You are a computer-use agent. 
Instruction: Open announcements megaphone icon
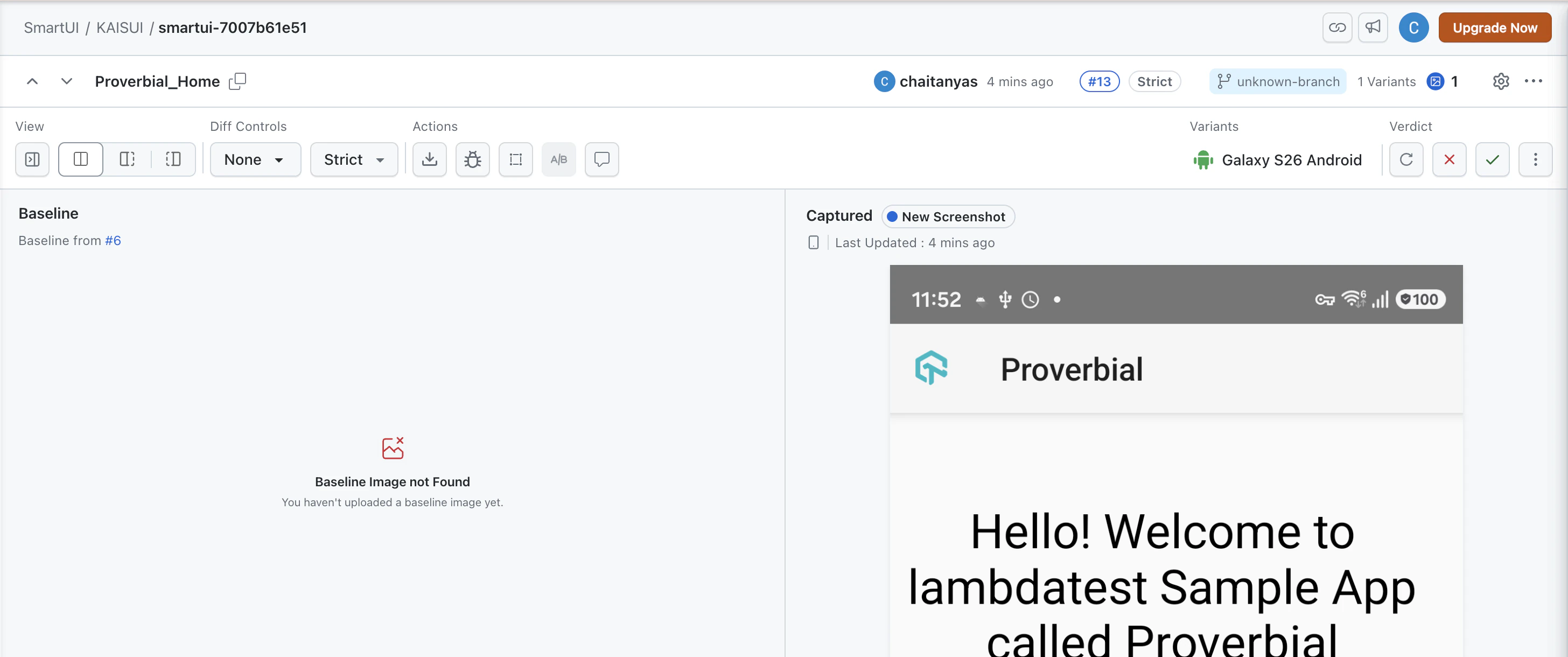click(x=1373, y=27)
